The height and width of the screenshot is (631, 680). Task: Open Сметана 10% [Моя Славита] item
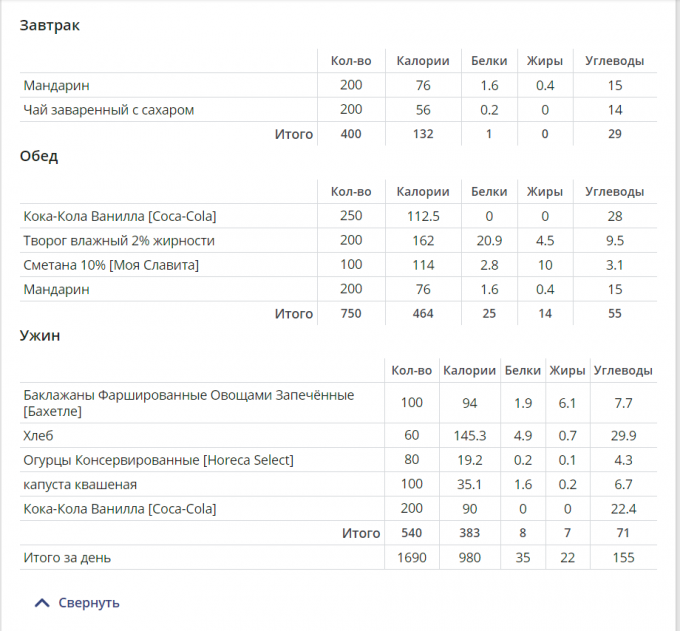tap(111, 265)
